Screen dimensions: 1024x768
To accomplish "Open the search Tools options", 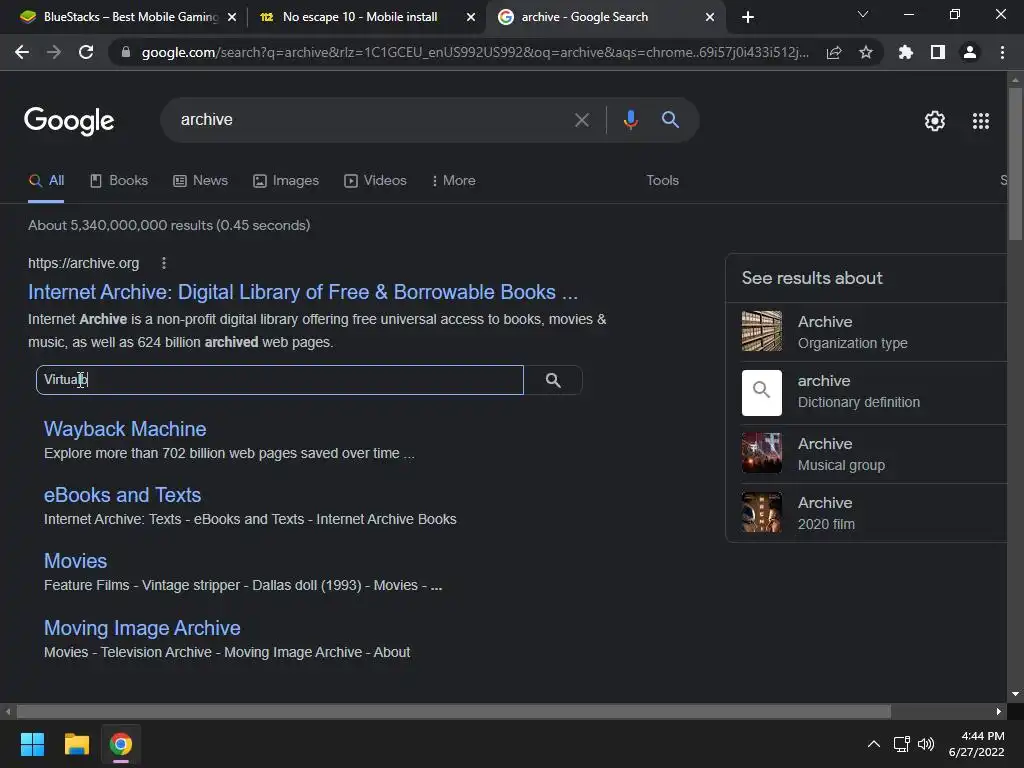I will coord(662,181).
